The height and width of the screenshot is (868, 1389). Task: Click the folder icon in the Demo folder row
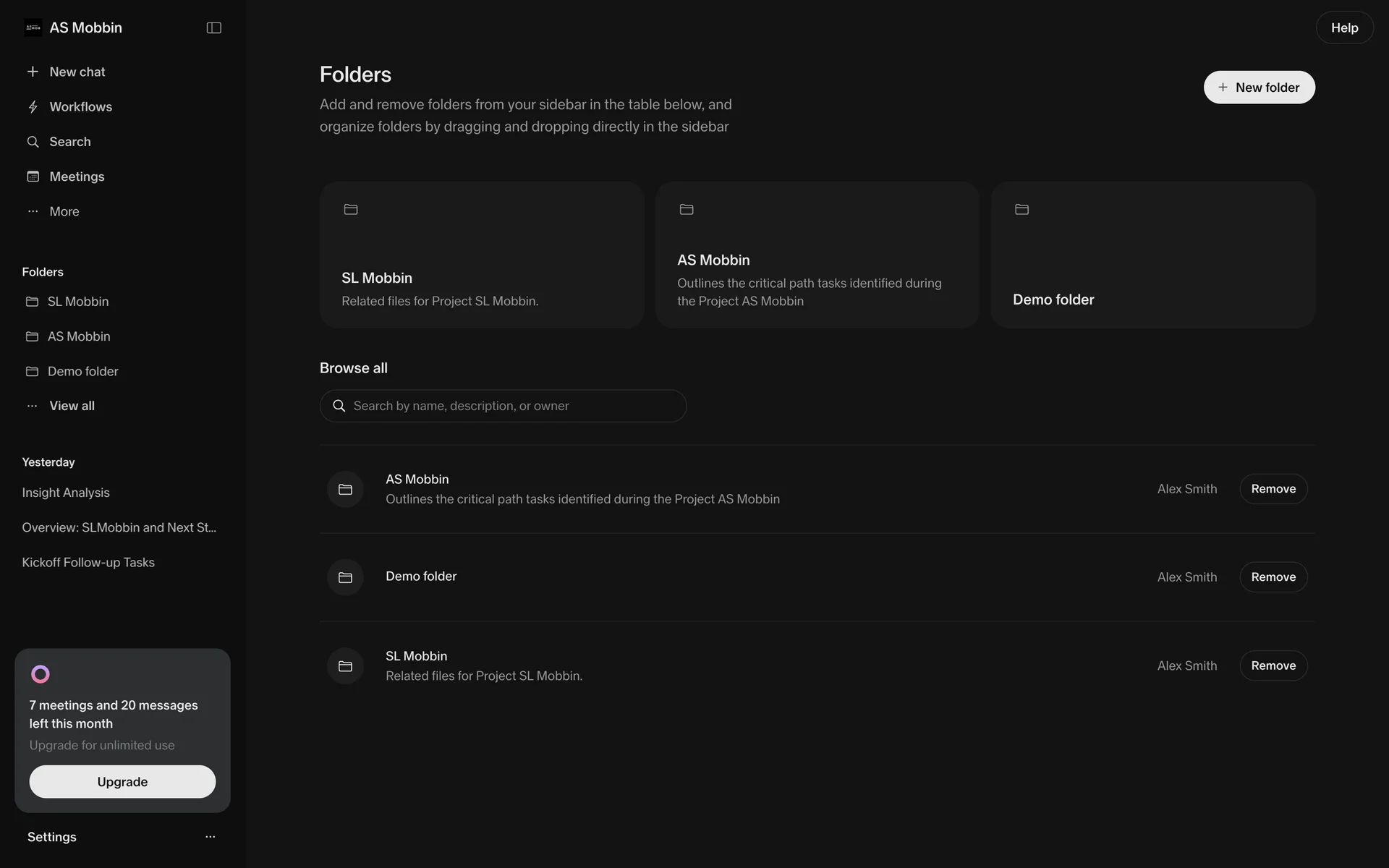[x=345, y=577]
